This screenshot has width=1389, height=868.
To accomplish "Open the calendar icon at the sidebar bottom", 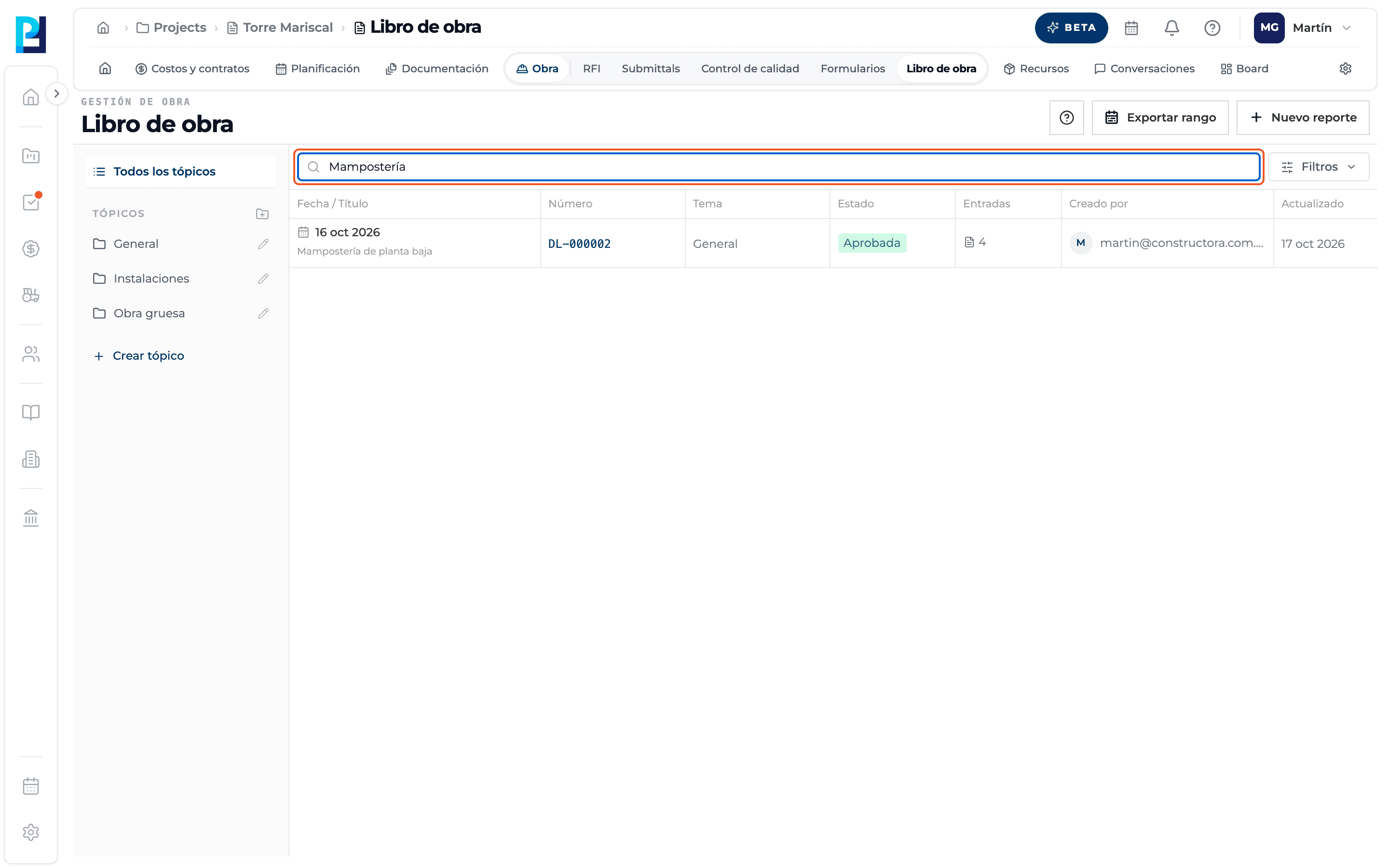I will 31,786.
